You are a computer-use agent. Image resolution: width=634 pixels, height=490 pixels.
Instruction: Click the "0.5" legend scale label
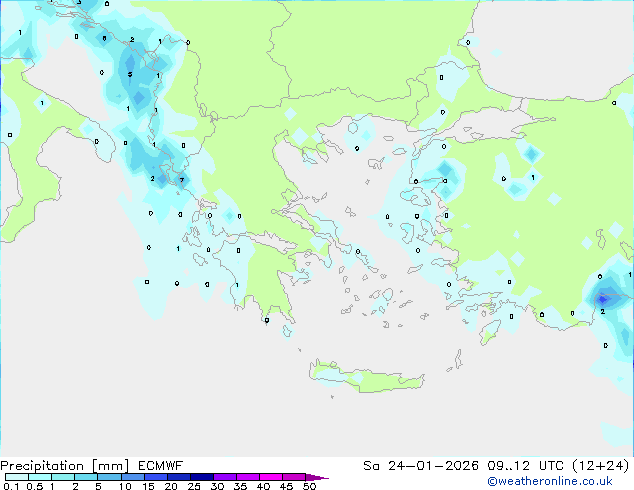(35, 486)
